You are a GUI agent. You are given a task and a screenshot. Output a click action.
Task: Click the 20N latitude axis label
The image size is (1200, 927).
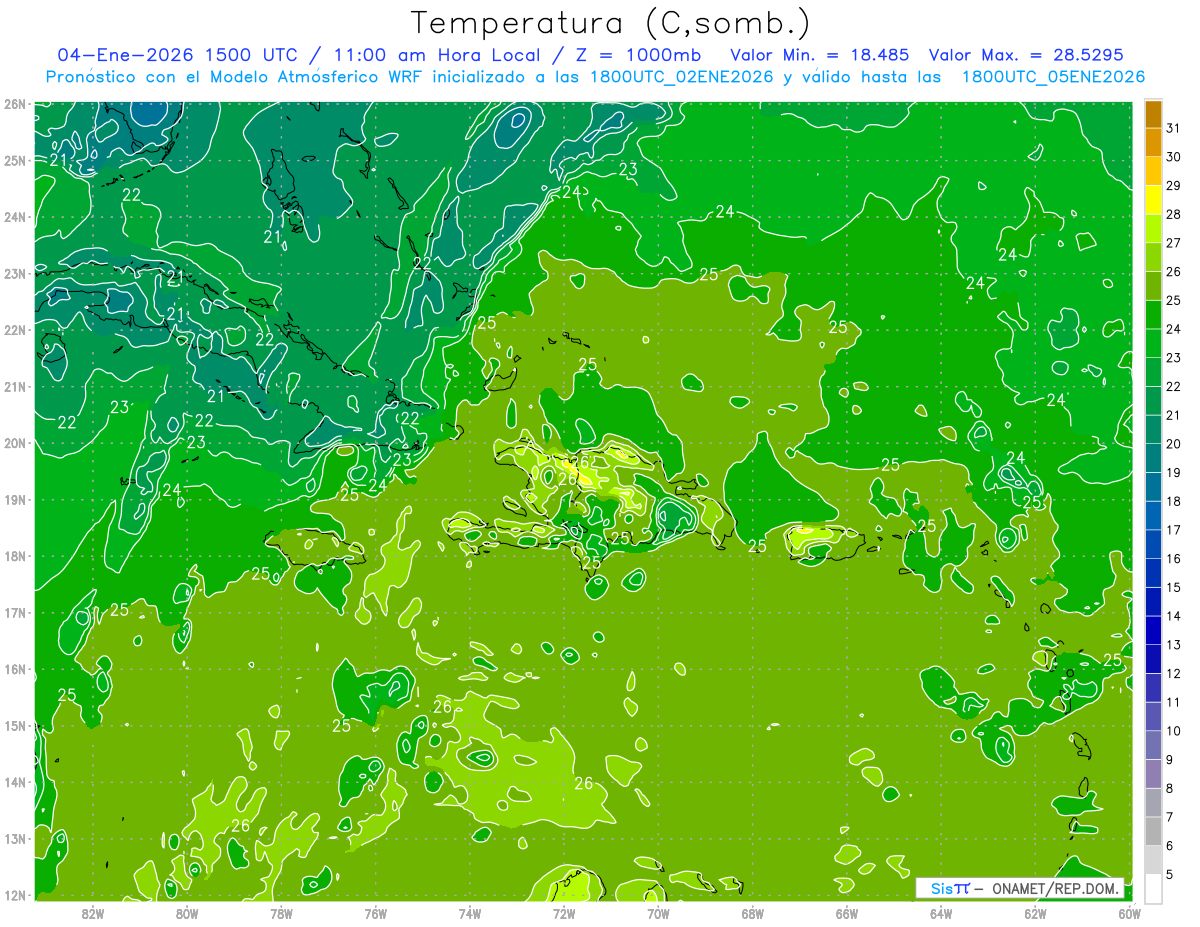click(15, 443)
